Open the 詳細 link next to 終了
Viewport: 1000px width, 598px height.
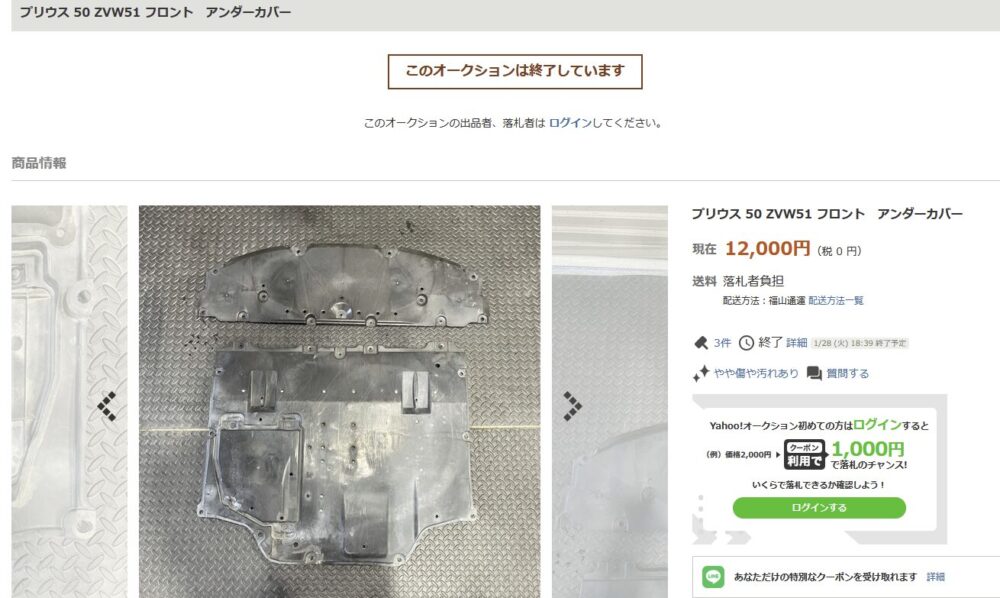click(x=797, y=343)
